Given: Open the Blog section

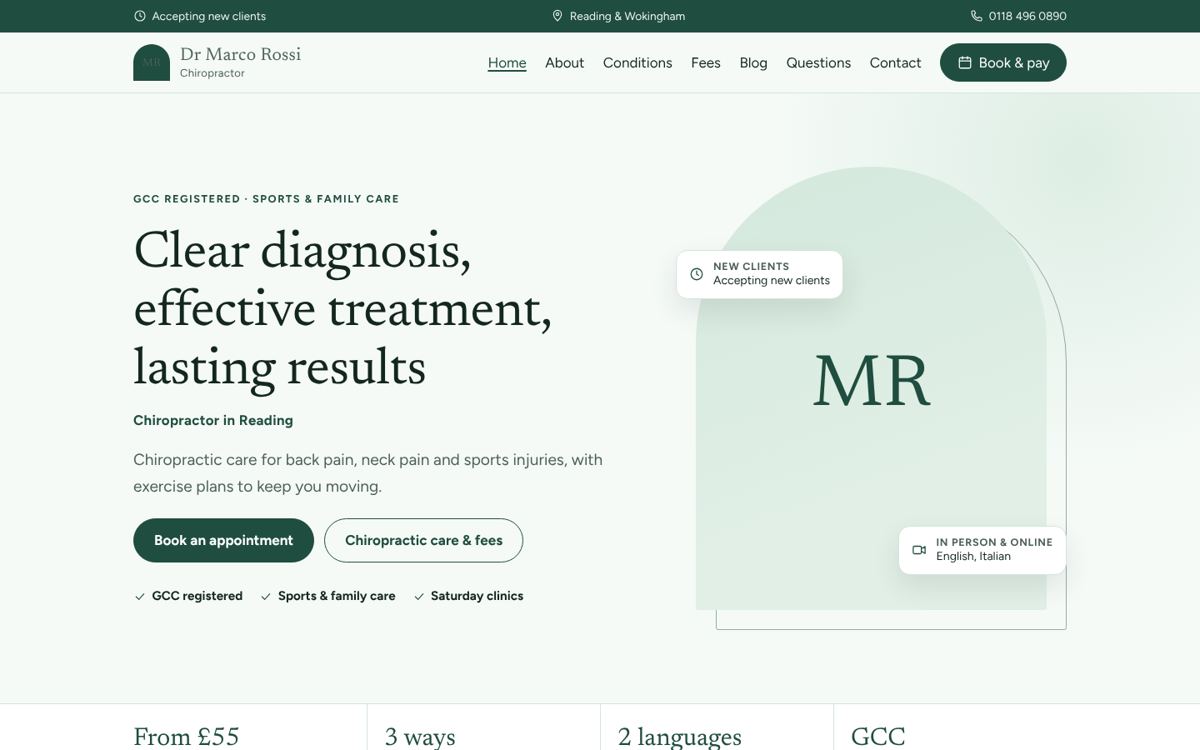Looking at the screenshot, I should coord(753,63).
